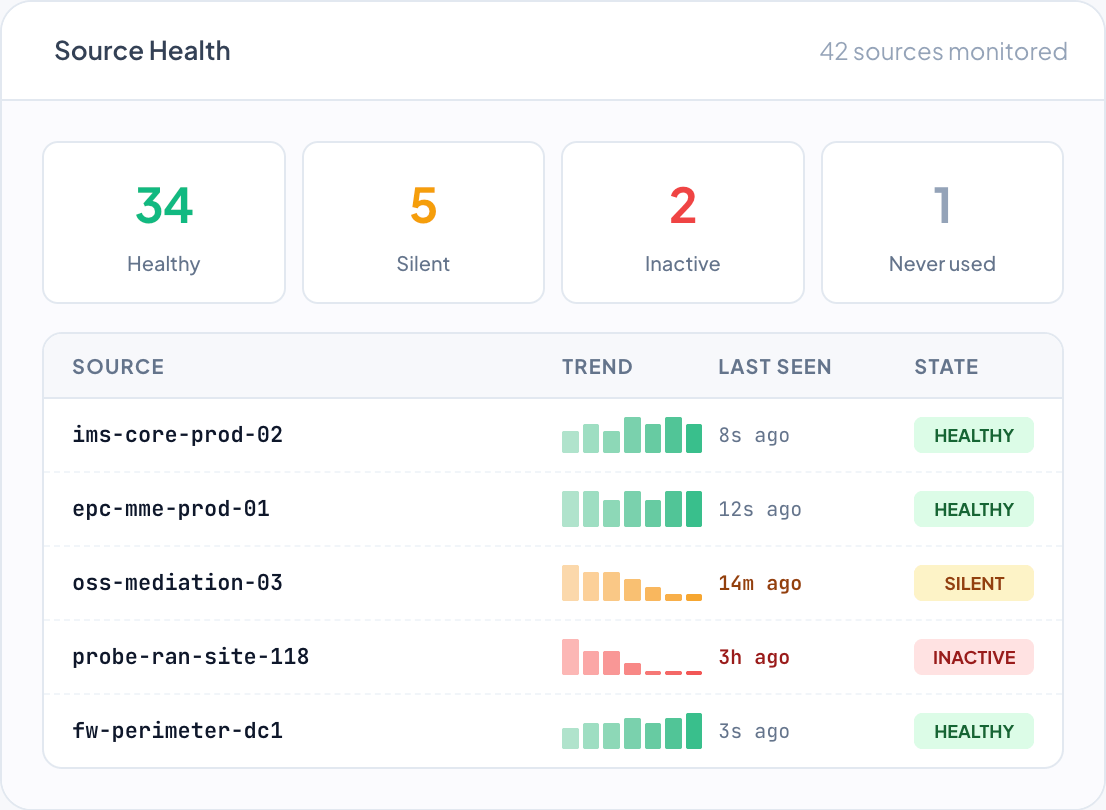
Task: Click the 'Source Health' panel title
Action: pos(142,51)
